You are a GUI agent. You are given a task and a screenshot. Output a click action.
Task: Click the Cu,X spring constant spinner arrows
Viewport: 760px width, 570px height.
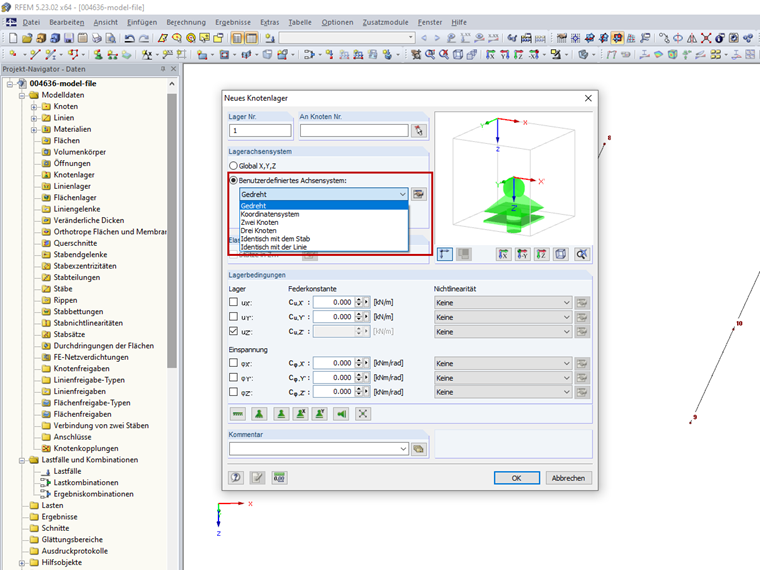pyautogui.click(x=359, y=302)
